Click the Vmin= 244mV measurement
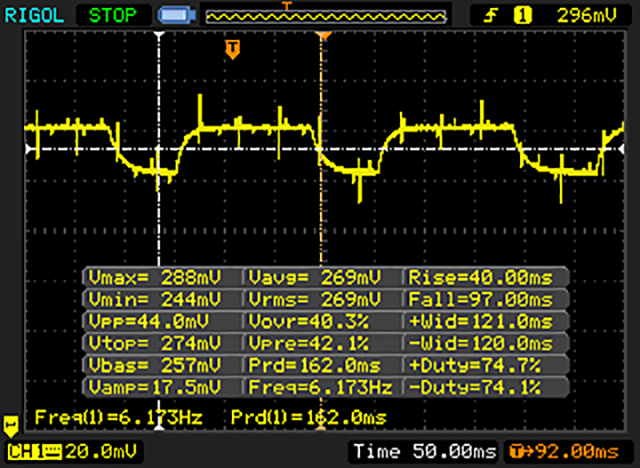640x468 pixels. (155, 299)
